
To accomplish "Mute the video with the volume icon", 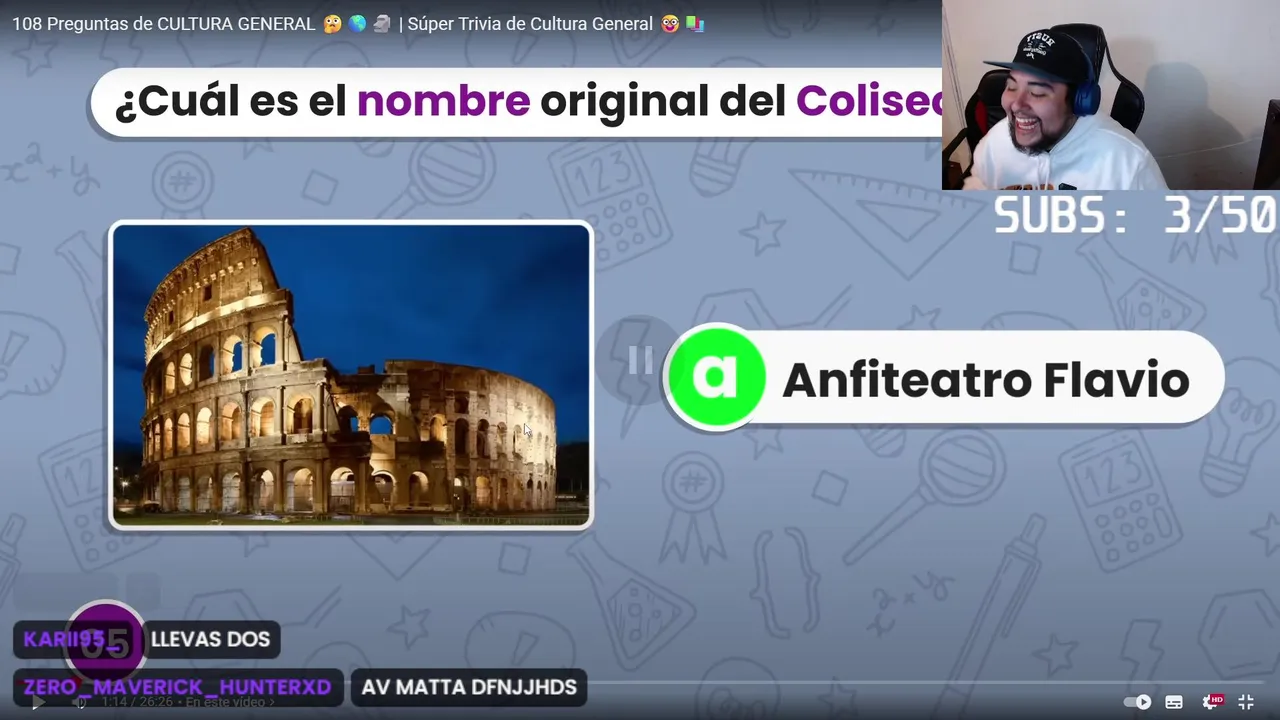I will click(81, 702).
